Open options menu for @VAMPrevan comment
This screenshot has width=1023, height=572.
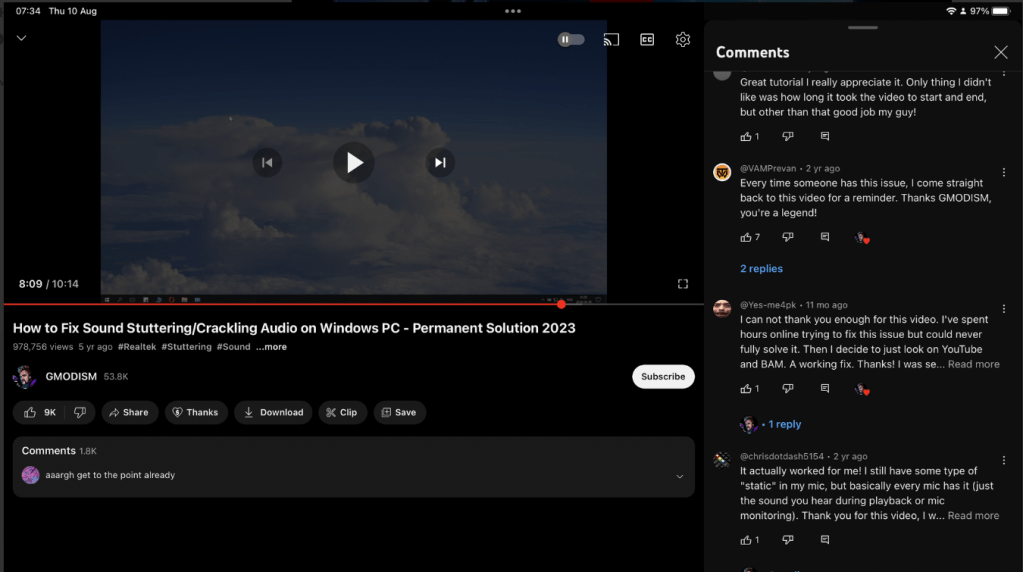coord(1003,172)
